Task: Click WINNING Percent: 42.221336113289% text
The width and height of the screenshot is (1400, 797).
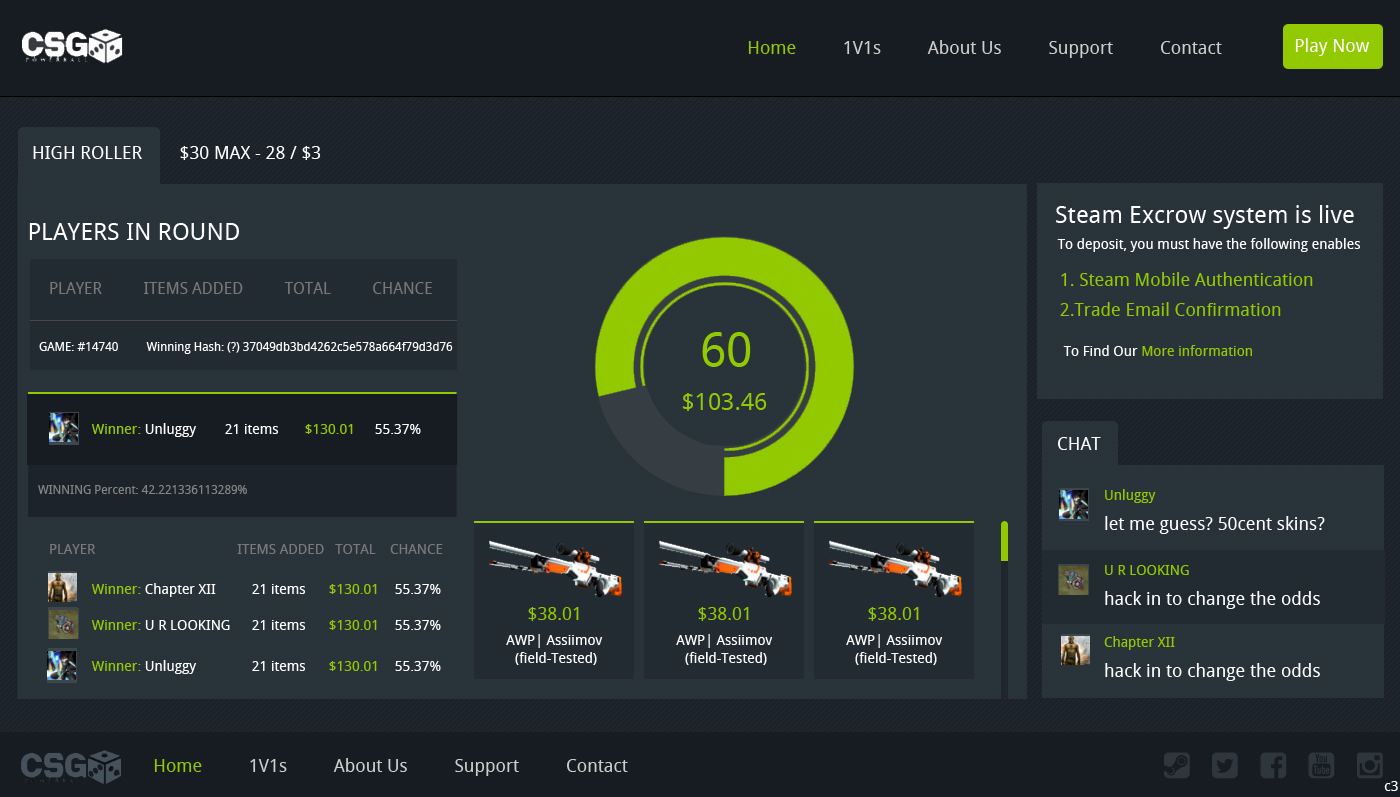Action: (x=142, y=490)
